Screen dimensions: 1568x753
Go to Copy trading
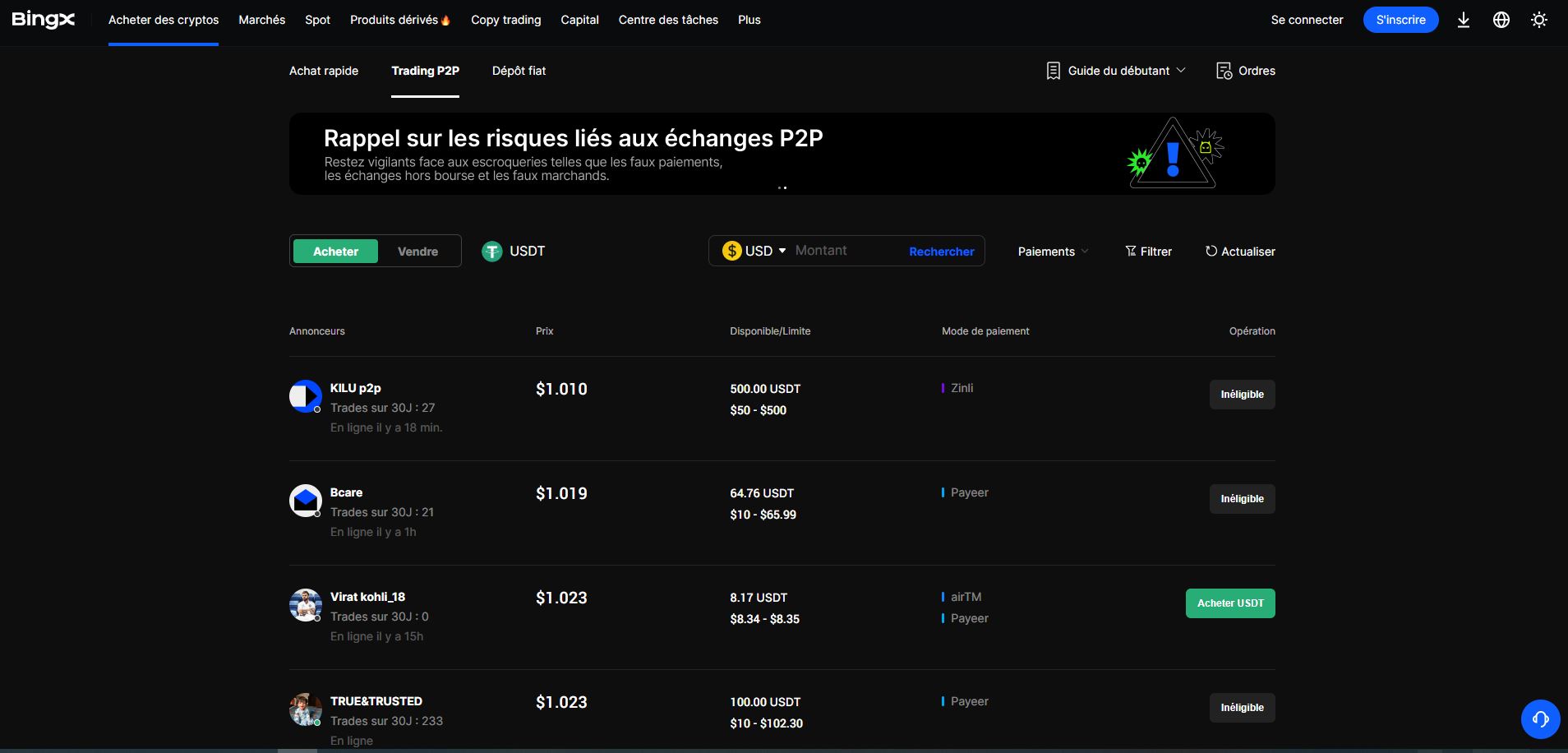[506, 20]
